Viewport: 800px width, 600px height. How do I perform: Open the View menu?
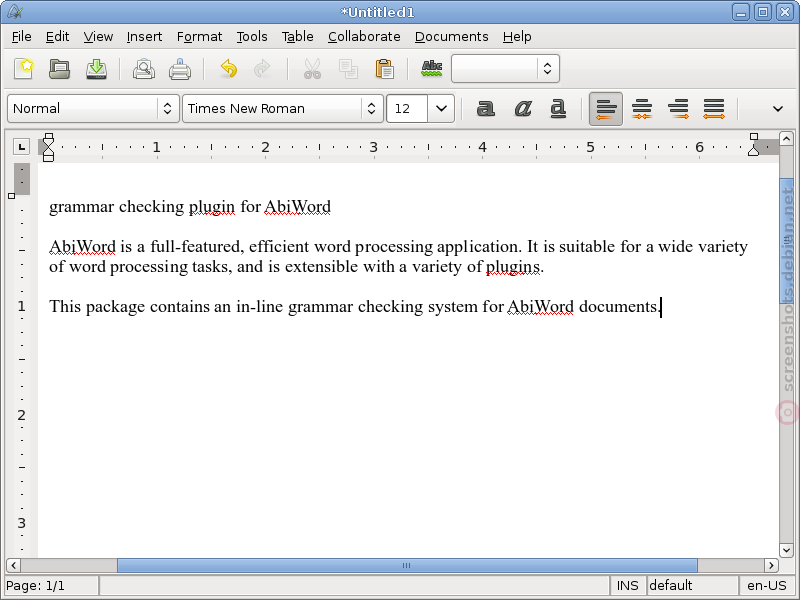point(98,37)
